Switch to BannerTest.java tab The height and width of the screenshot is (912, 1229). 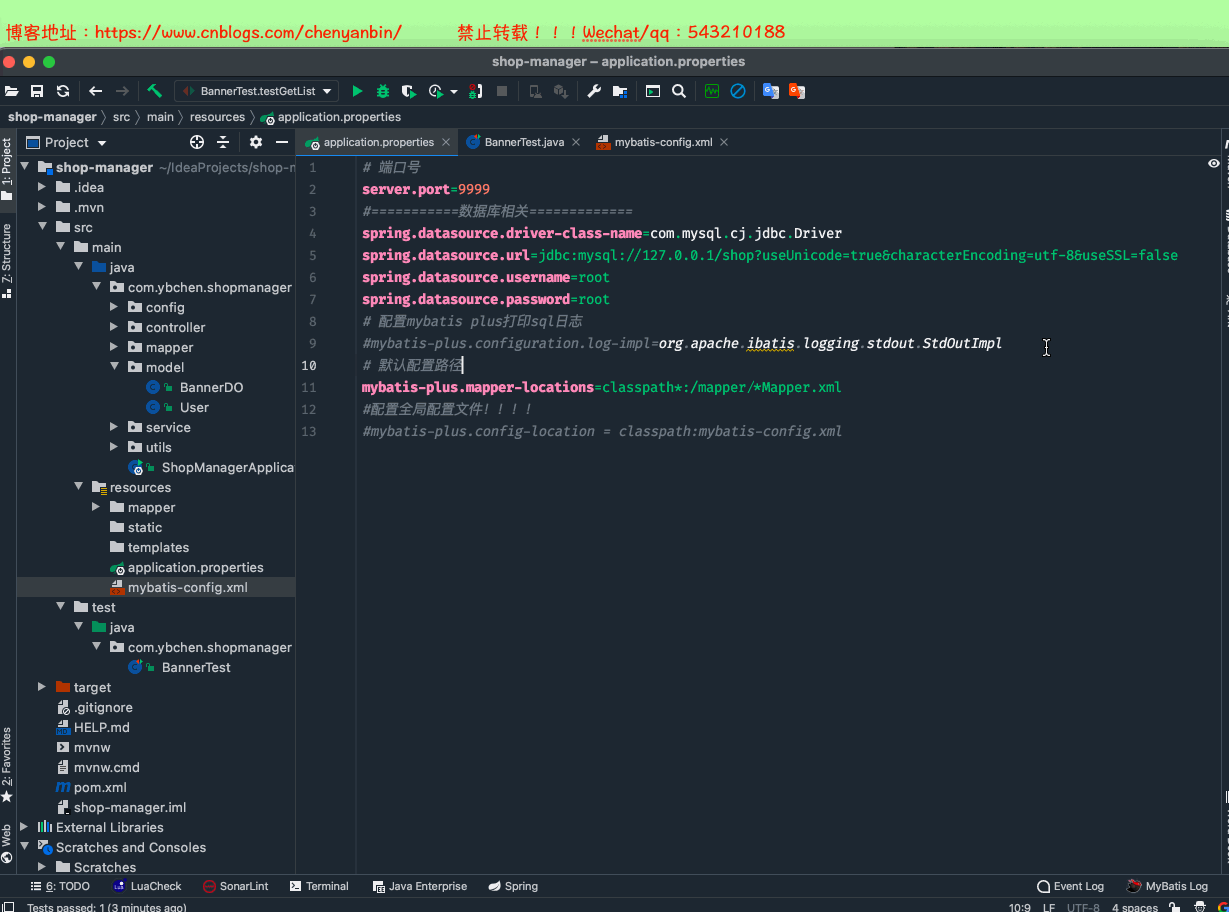click(x=524, y=142)
